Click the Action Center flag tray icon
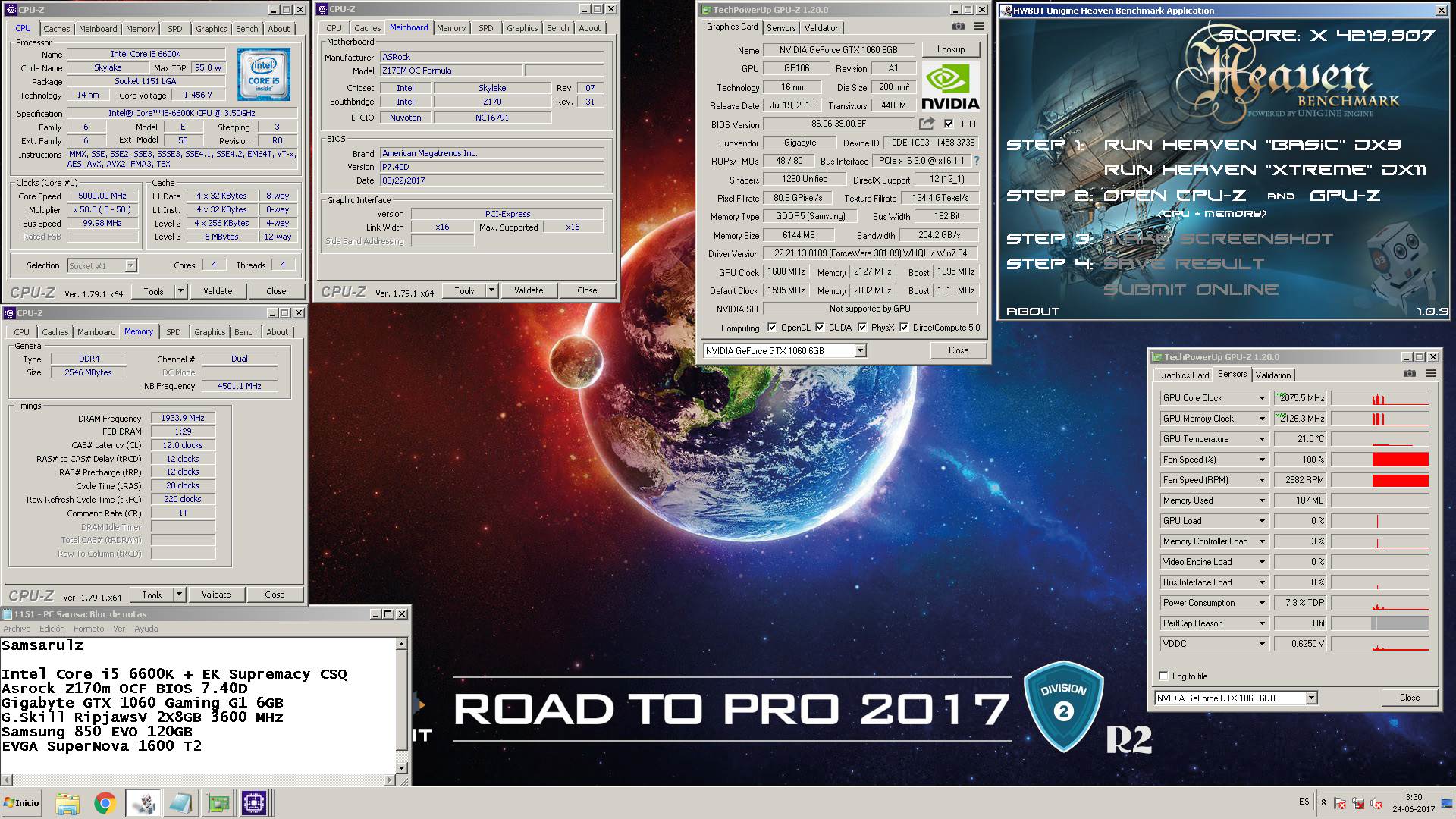Image resolution: width=1456 pixels, height=819 pixels. coord(1340,803)
